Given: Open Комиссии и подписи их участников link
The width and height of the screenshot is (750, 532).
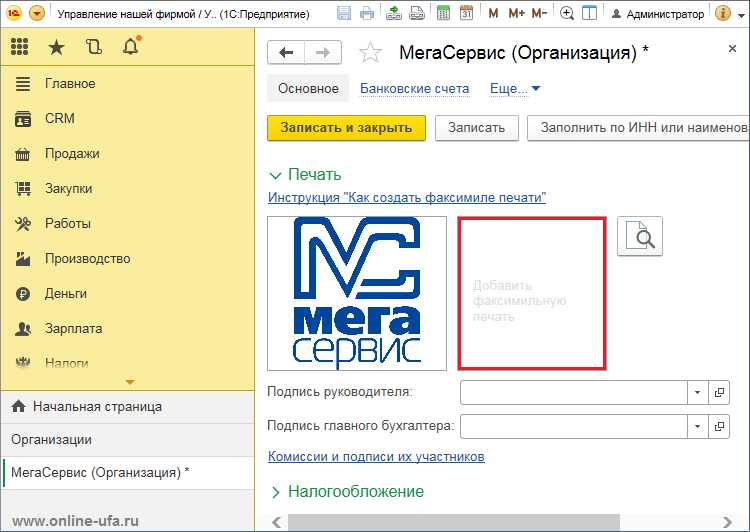Looking at the screenshot, I should 376,456.
